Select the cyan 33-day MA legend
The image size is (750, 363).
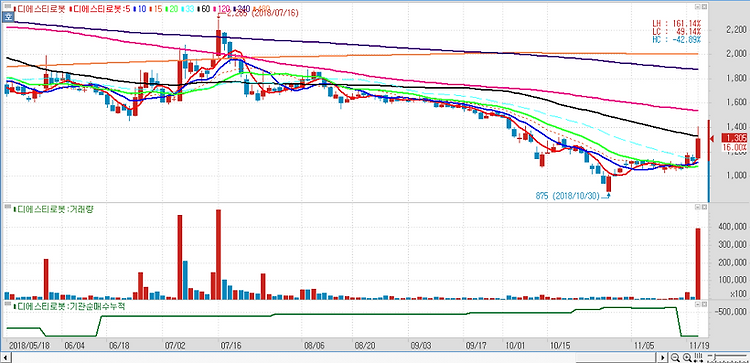point(188,9)
